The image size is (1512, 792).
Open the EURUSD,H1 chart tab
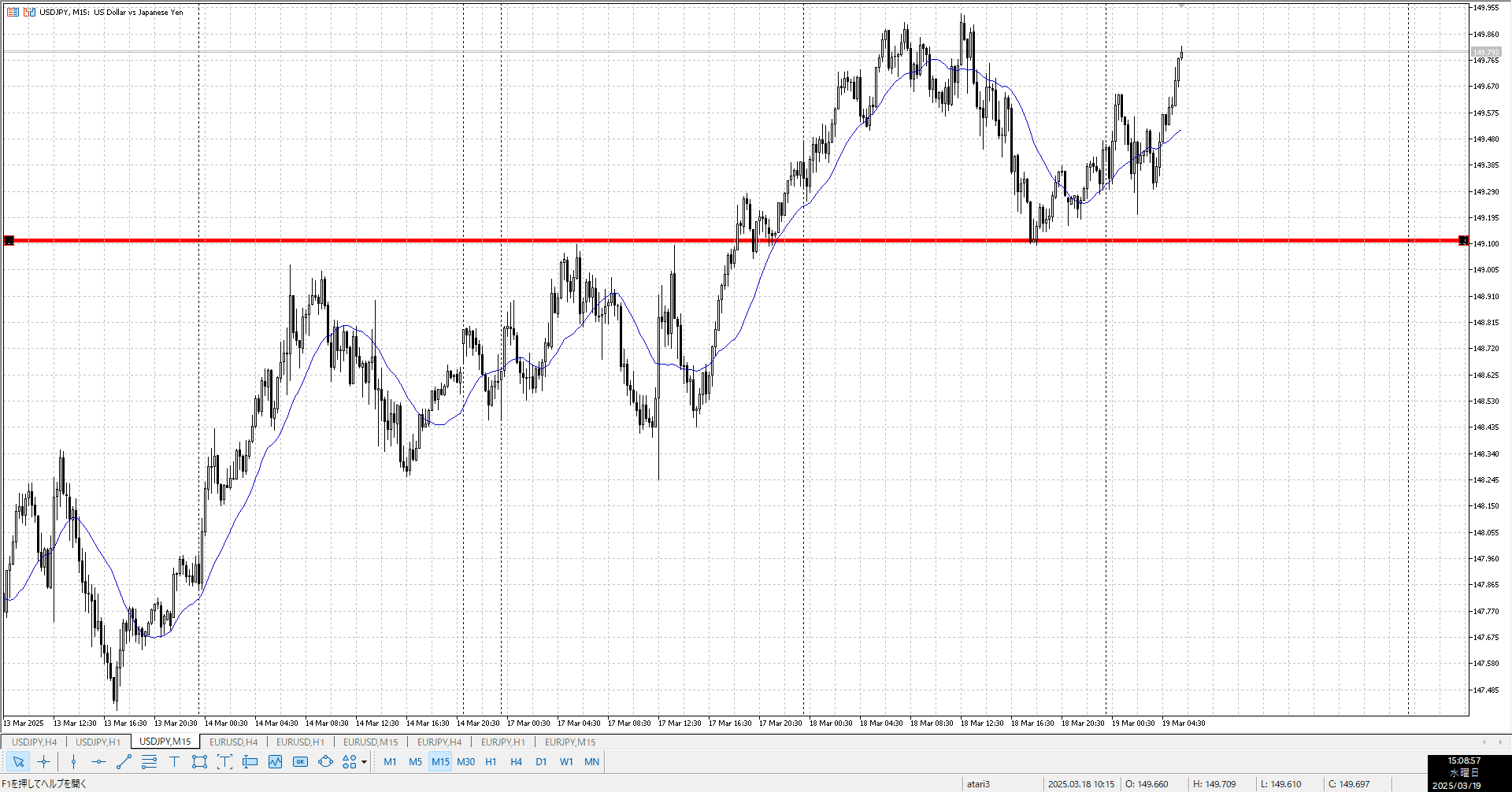(x=300, y=742)
